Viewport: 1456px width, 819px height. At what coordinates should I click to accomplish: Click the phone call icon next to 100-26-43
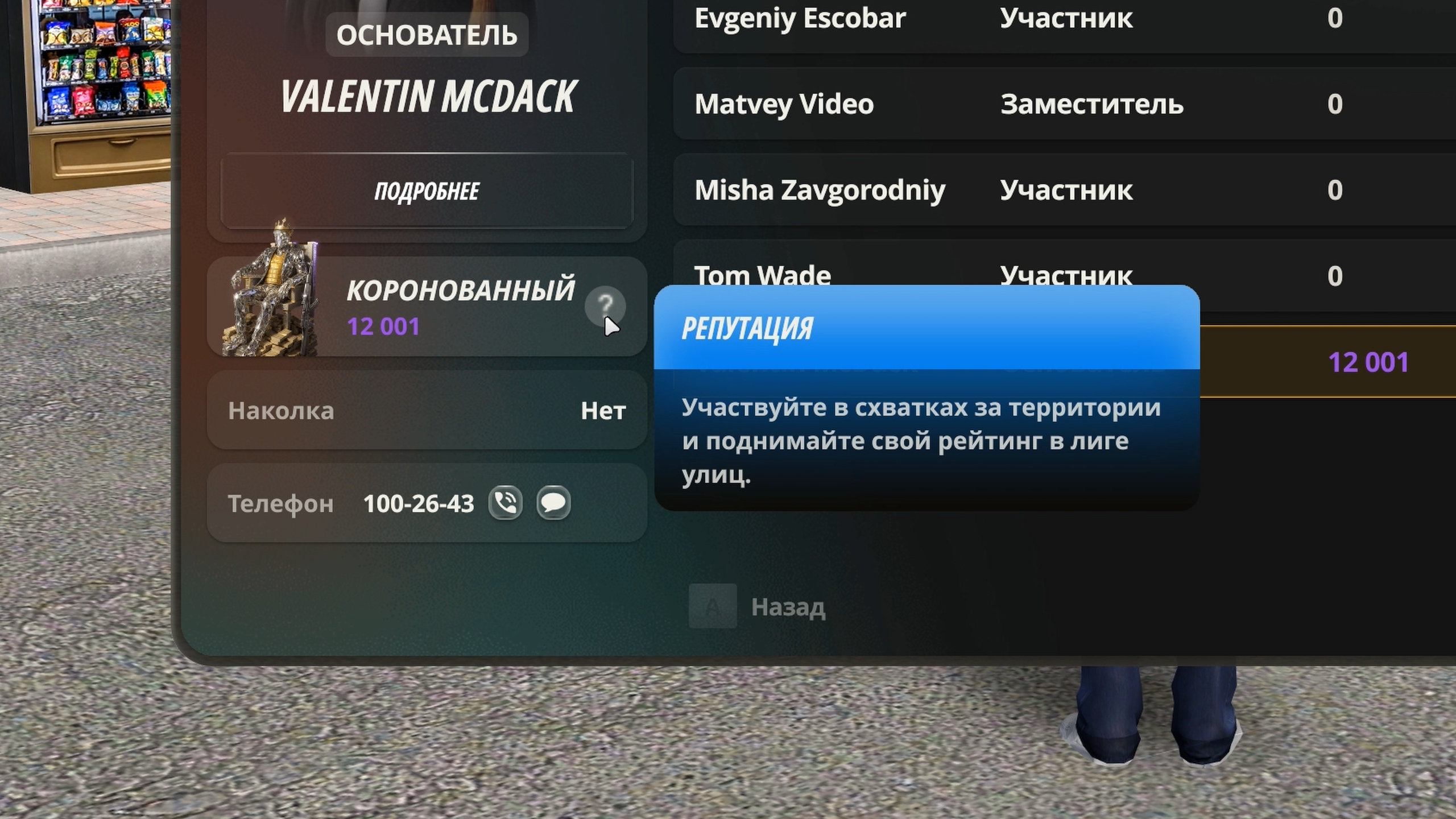click(505, 503)
